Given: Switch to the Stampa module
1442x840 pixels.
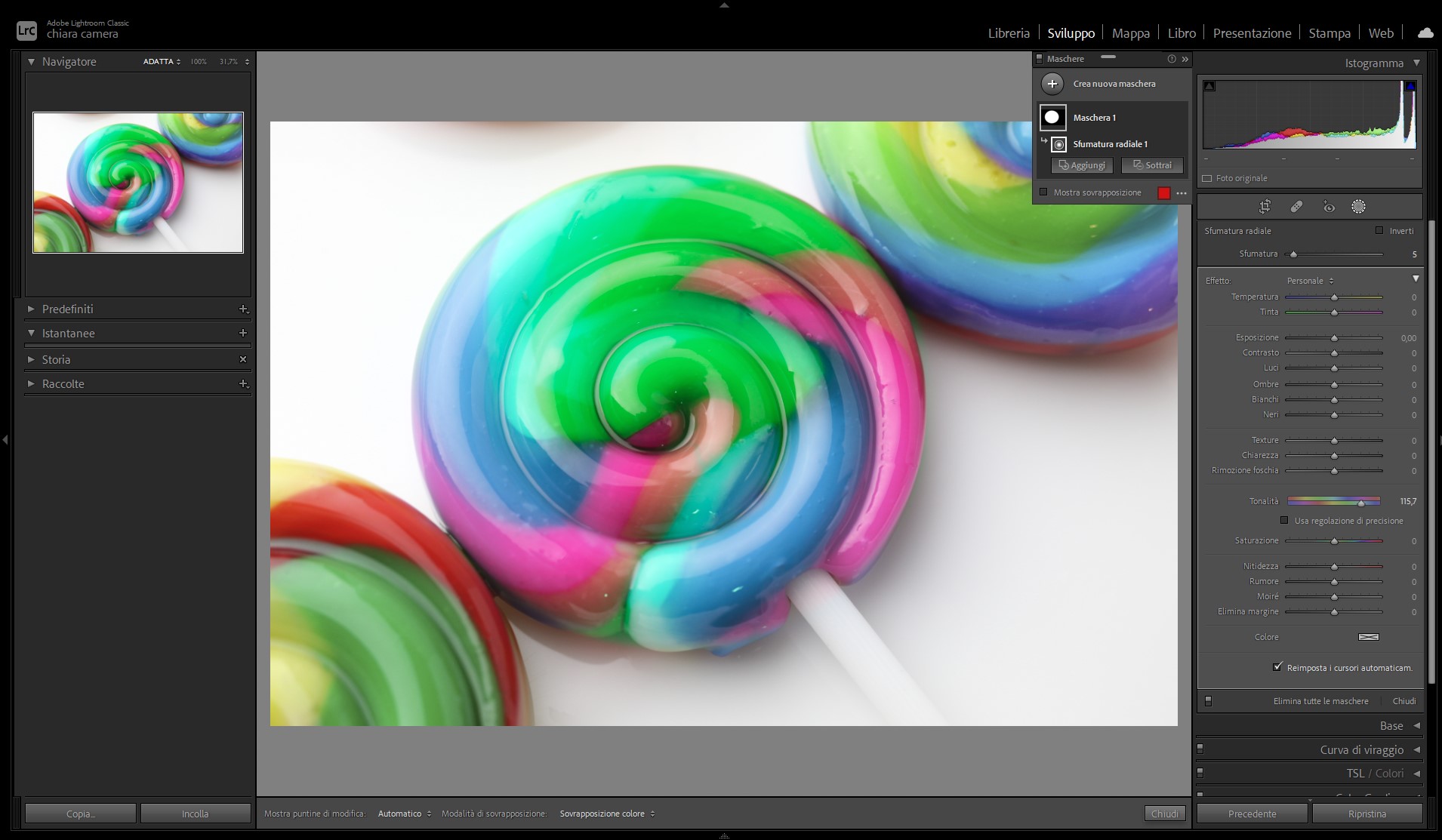Looking at the screenshot, I should click(x=1330, y=33).
